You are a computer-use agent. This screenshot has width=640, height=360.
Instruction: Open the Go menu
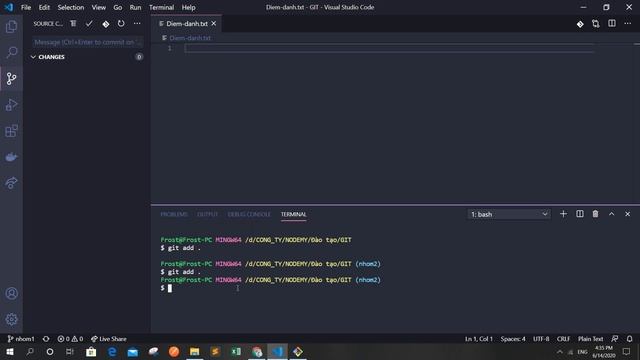[x=118, y=7]
